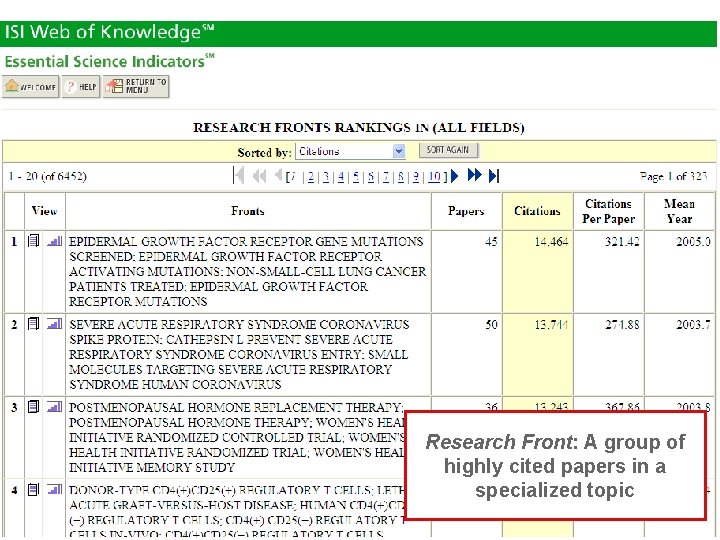View graph icon for row 1
720x540 pixels.
[x=54, y=241]
